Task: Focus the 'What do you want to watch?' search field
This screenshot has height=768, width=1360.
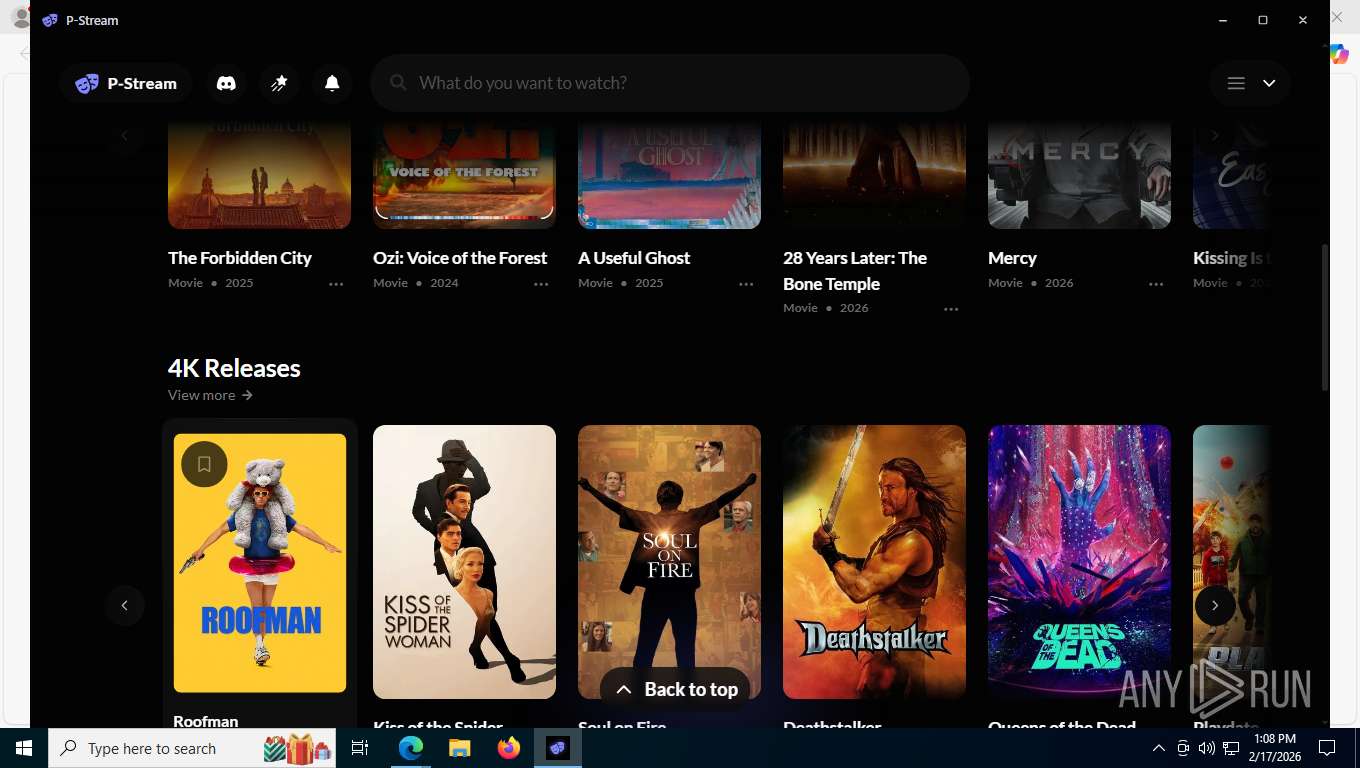Action: (670, 83)
